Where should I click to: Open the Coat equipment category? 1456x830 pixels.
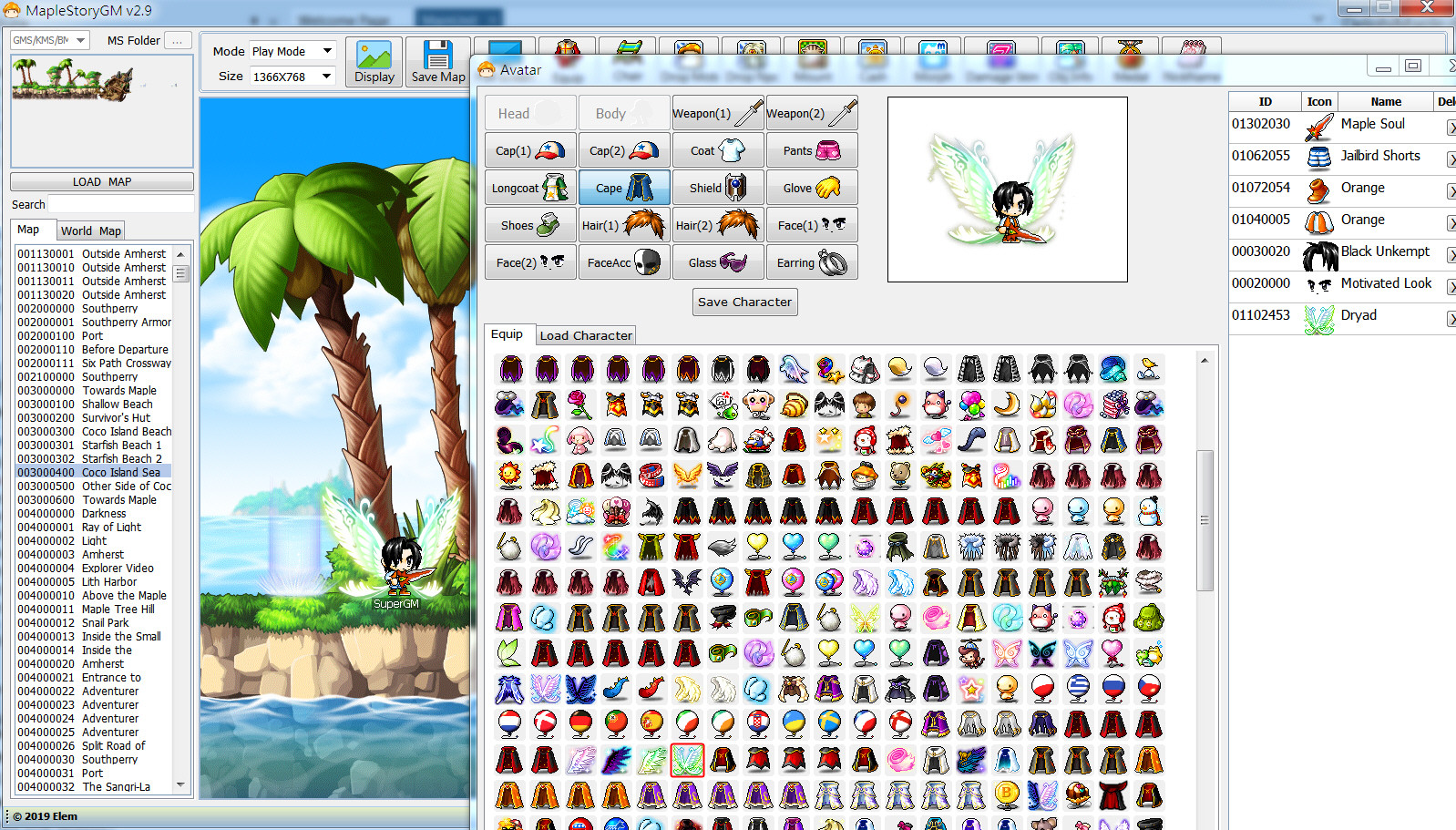(x=718, y=150)
